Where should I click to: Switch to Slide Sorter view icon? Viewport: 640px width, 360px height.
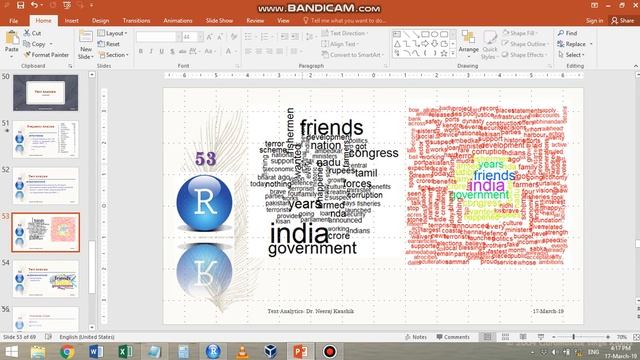505,337
